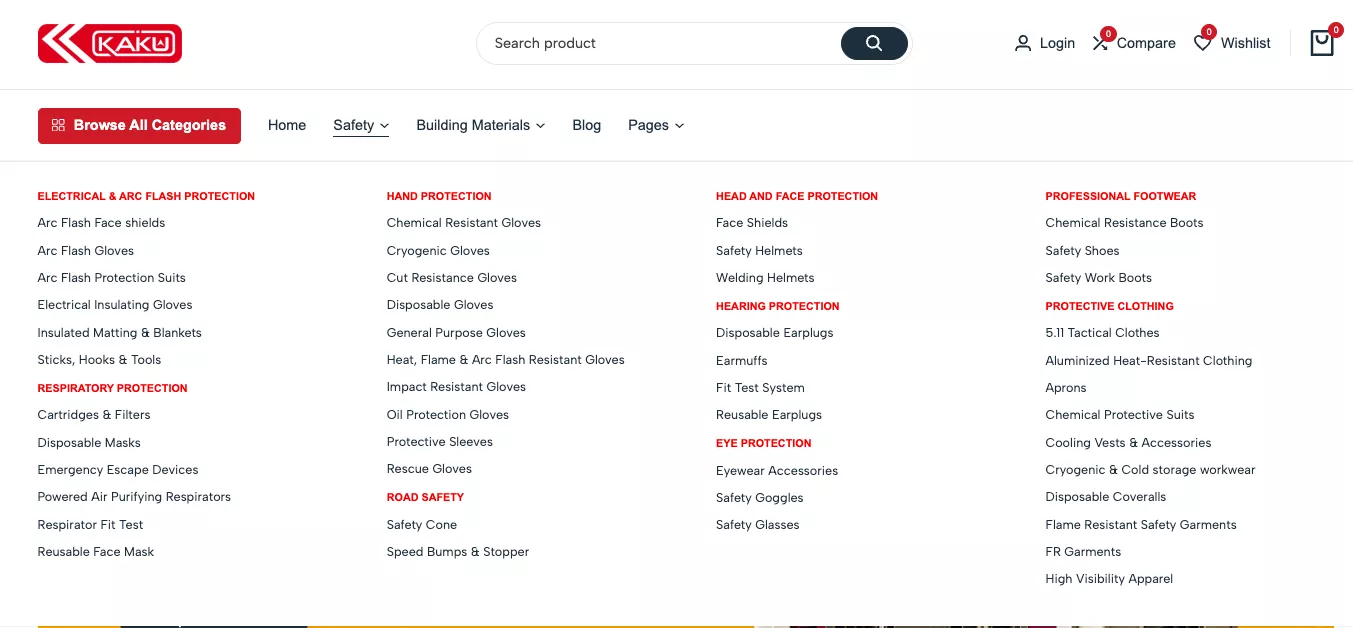1353x628 pixels.
Task: Focus the Search product field
Action: click(x=660, y=43)
